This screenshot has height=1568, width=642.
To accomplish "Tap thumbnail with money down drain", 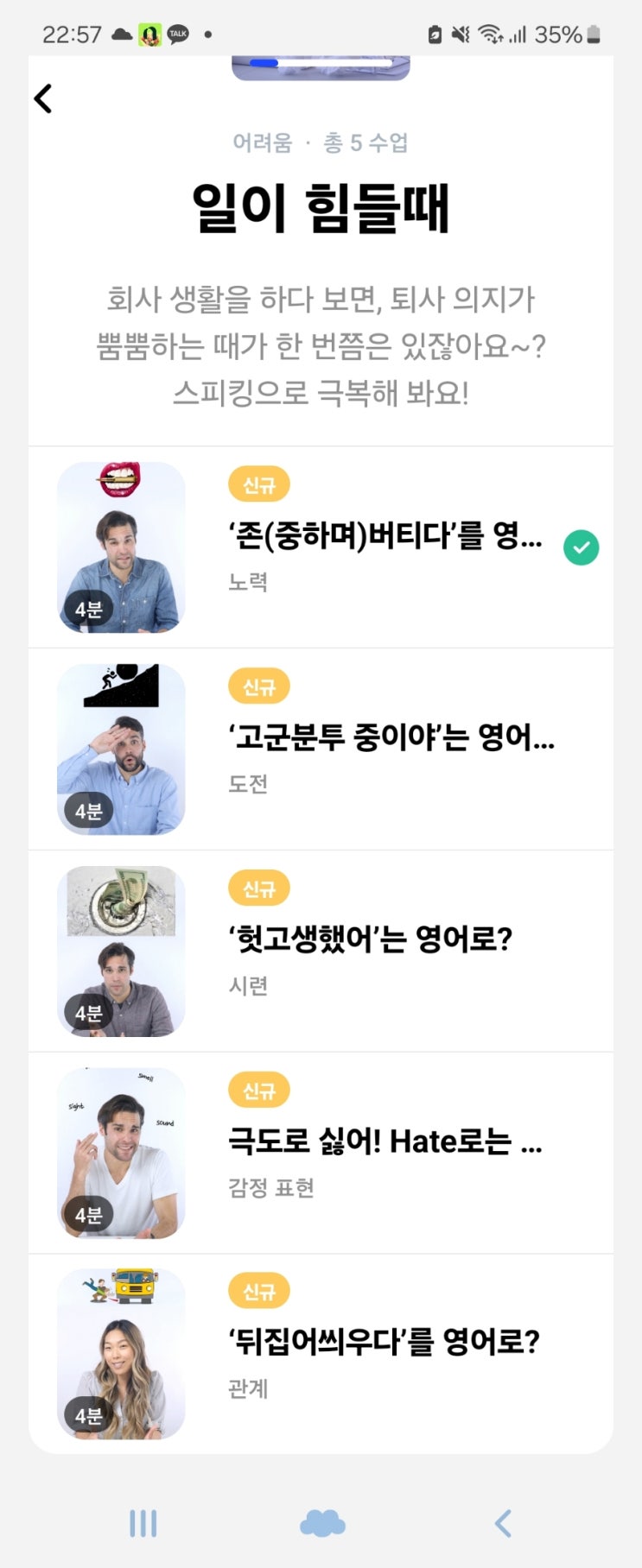I will [121, 951].
